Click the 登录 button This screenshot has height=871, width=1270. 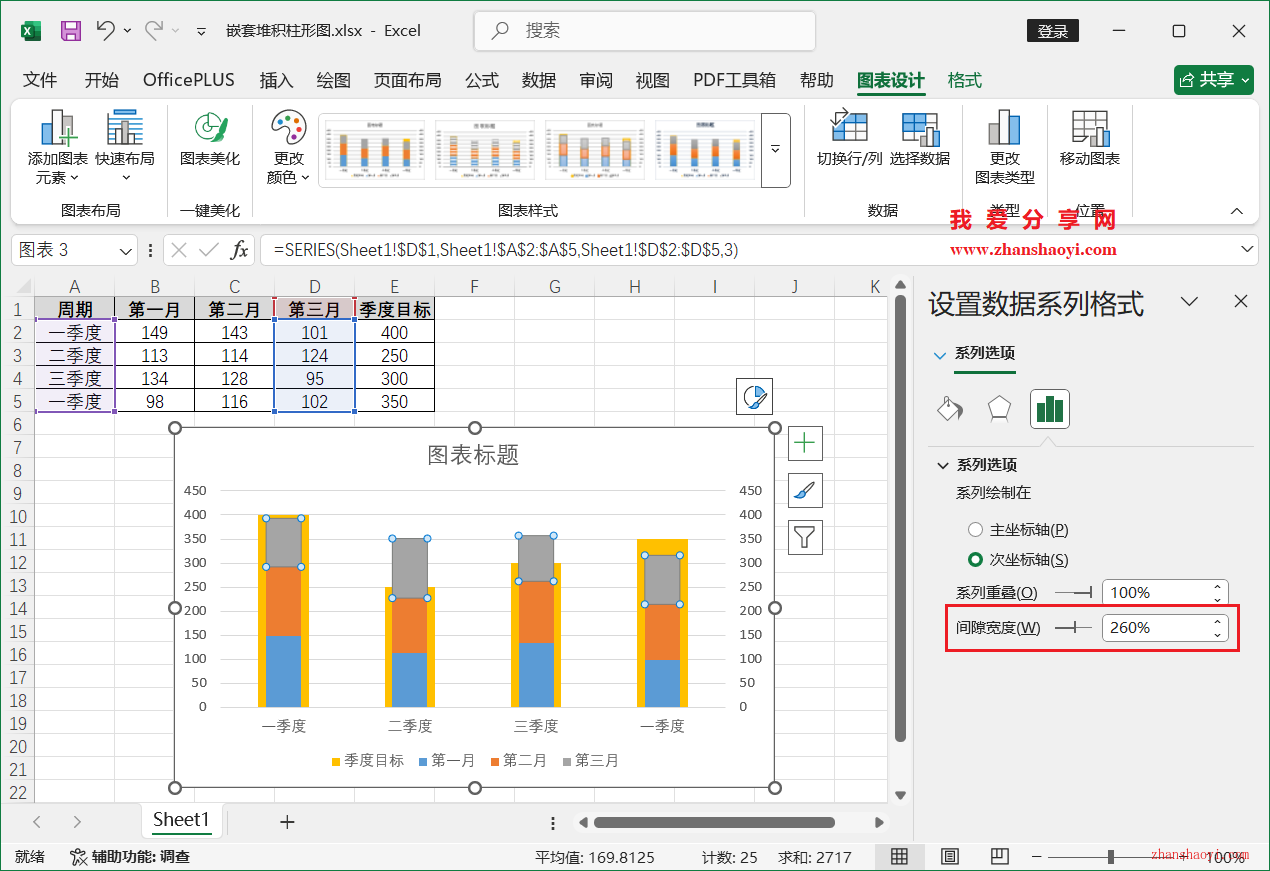click(x=1052, y=30)
